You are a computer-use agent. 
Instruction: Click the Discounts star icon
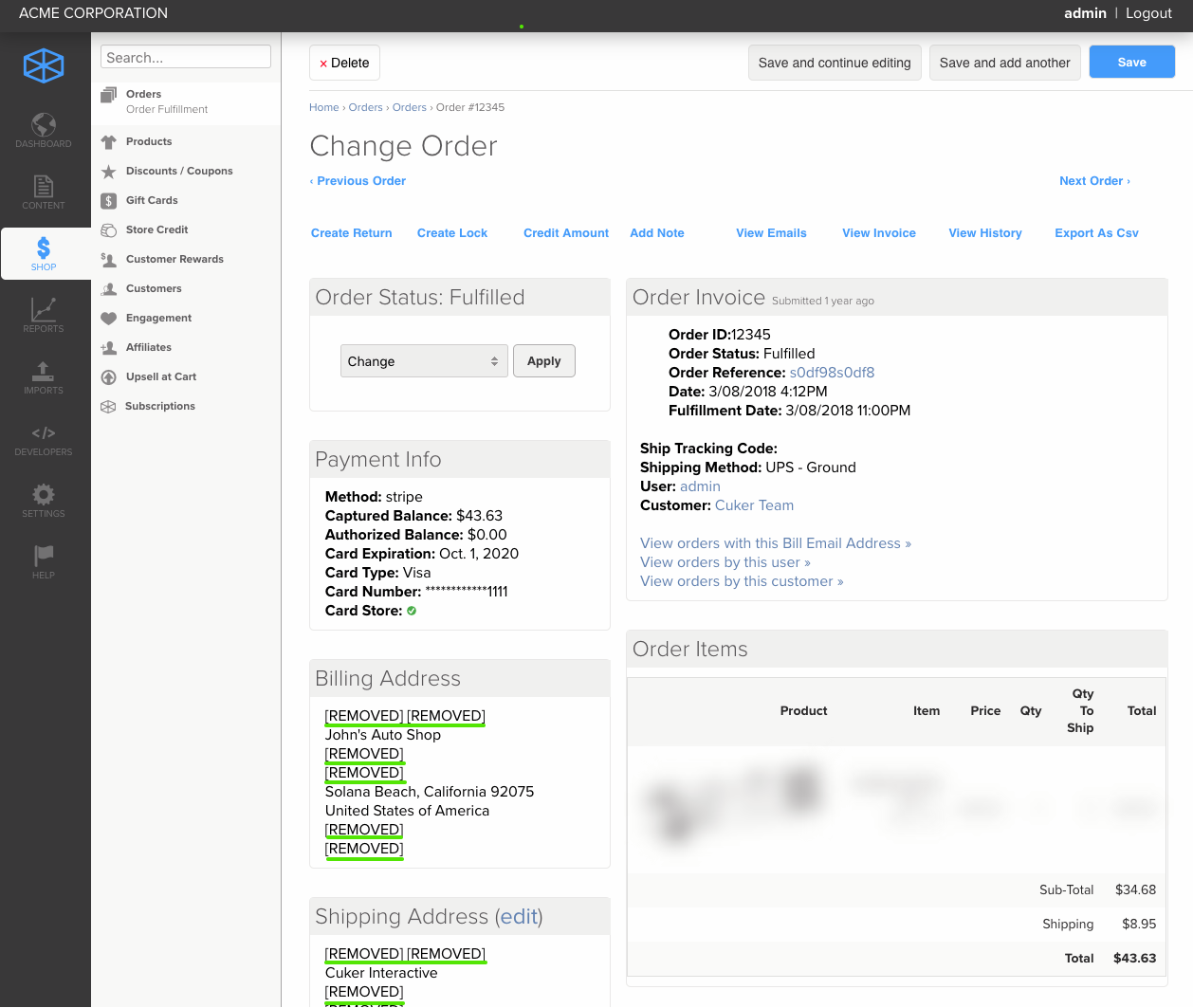(108, 172)
